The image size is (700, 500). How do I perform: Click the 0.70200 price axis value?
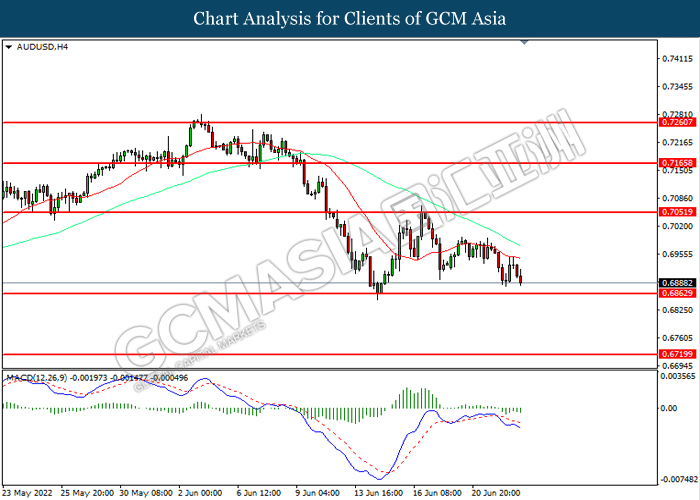coord(677,226)
